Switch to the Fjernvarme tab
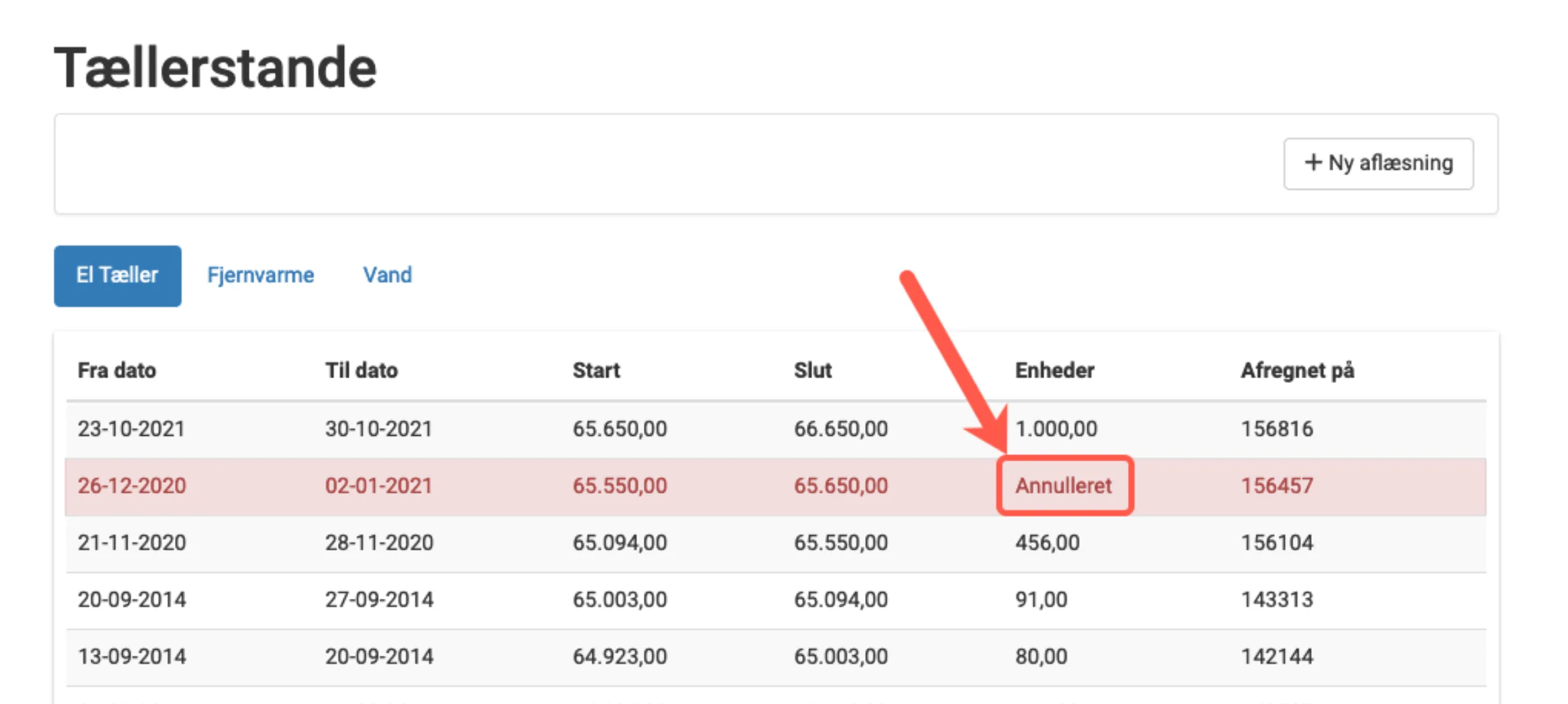Viewport: 1568px width, 704px height. point(260,276)
